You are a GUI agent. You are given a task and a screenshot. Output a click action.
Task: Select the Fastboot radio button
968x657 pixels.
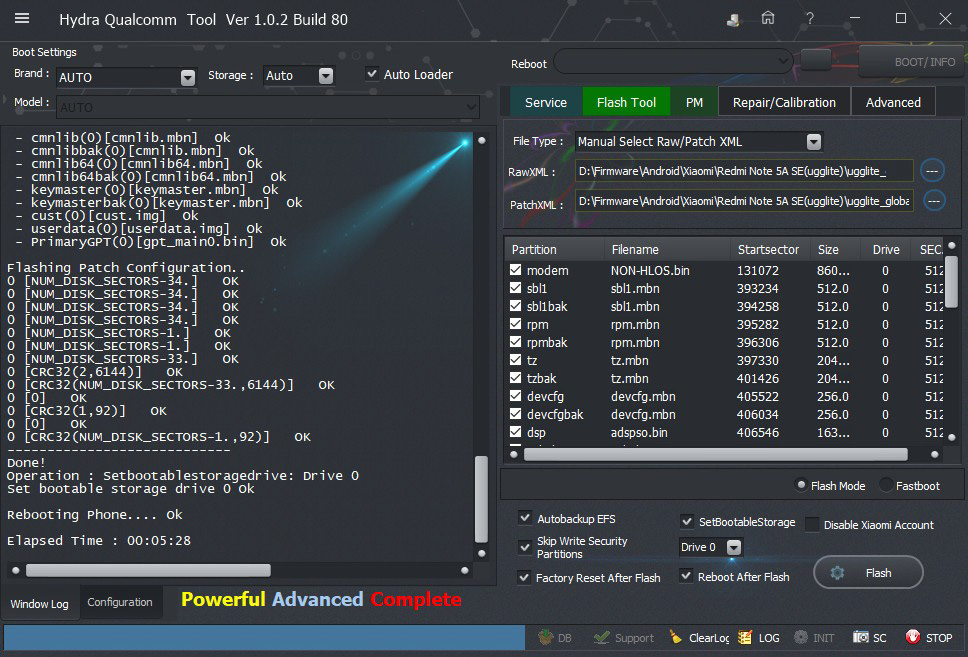click(x=886, y=485)
